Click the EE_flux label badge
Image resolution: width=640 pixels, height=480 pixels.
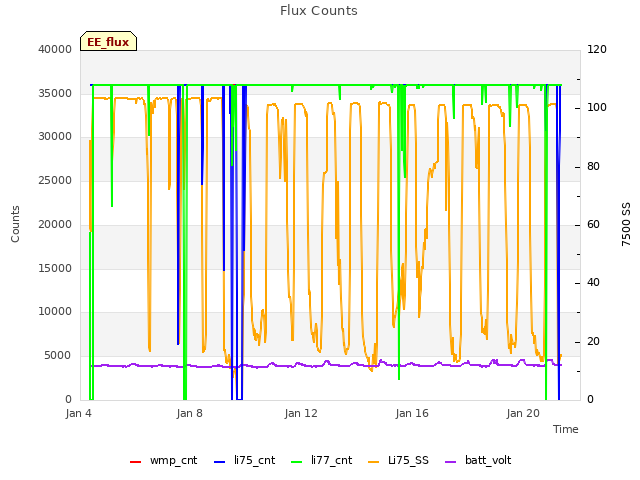[x=108, y=41]
